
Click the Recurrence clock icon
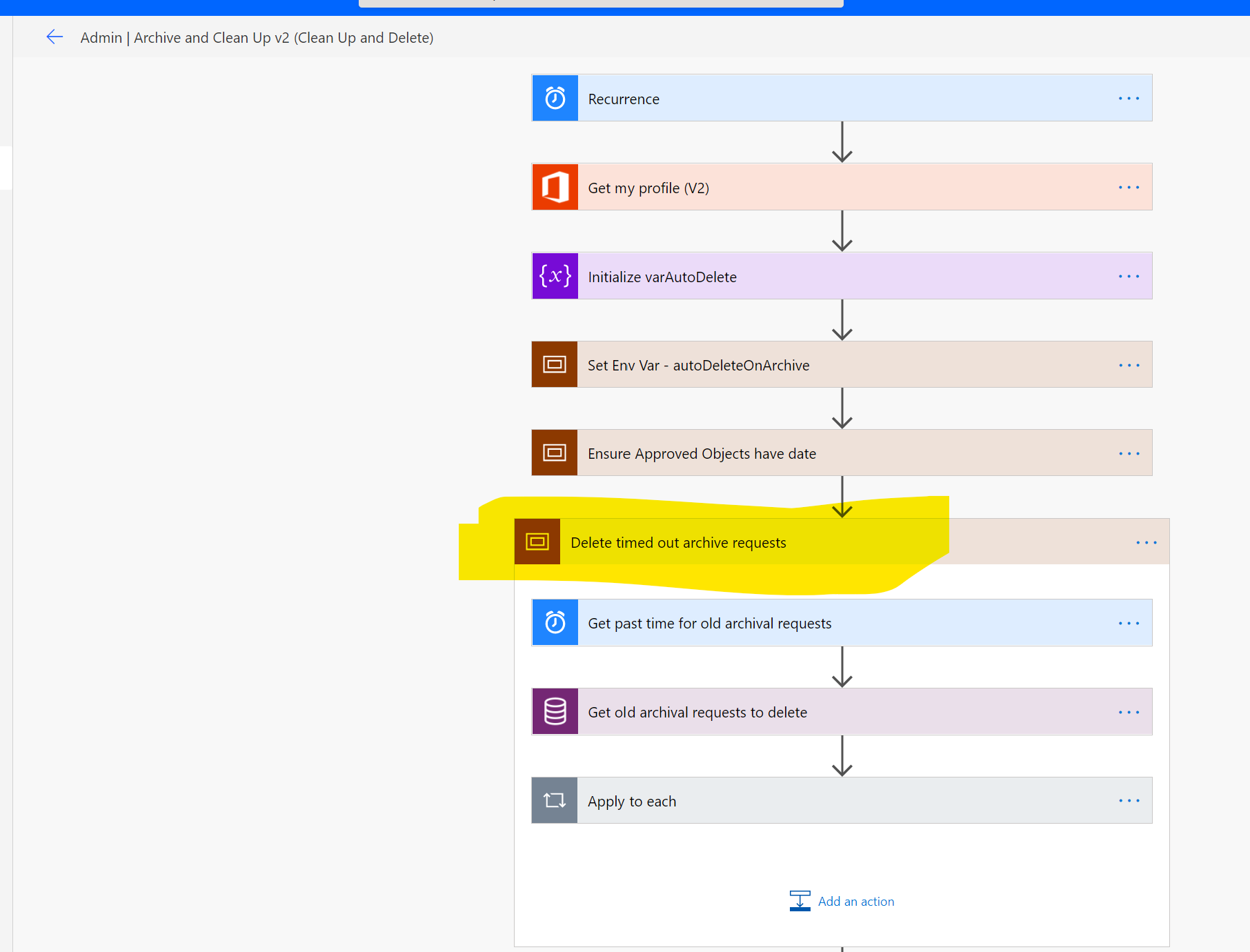pos(555,98)
